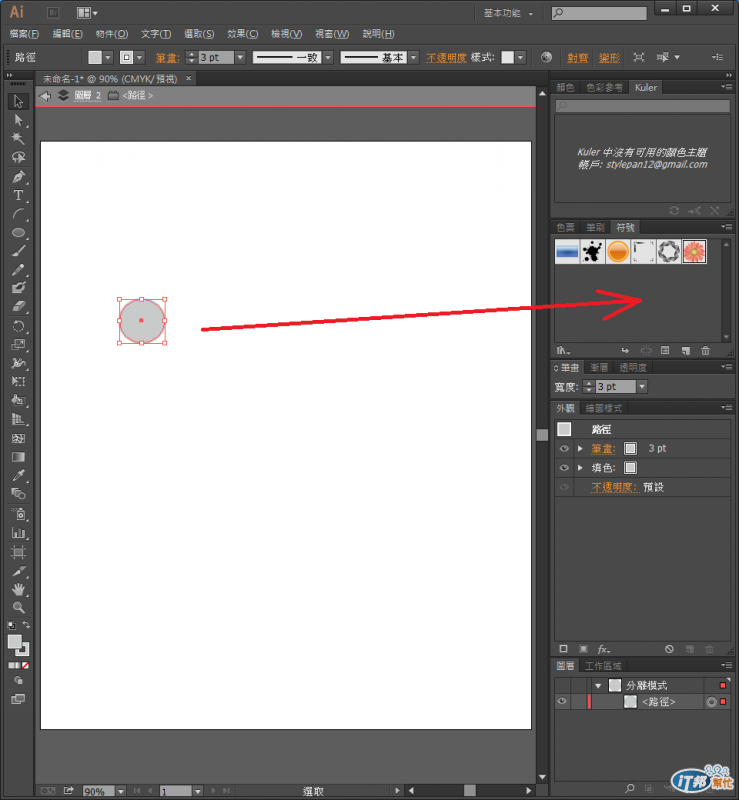
Task: Select the Artboard tool
Action: [18, 552]
